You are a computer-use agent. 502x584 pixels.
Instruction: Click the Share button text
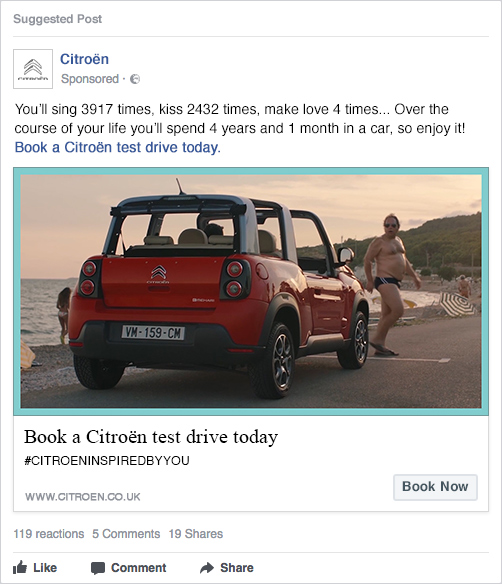tap(237, 568)
